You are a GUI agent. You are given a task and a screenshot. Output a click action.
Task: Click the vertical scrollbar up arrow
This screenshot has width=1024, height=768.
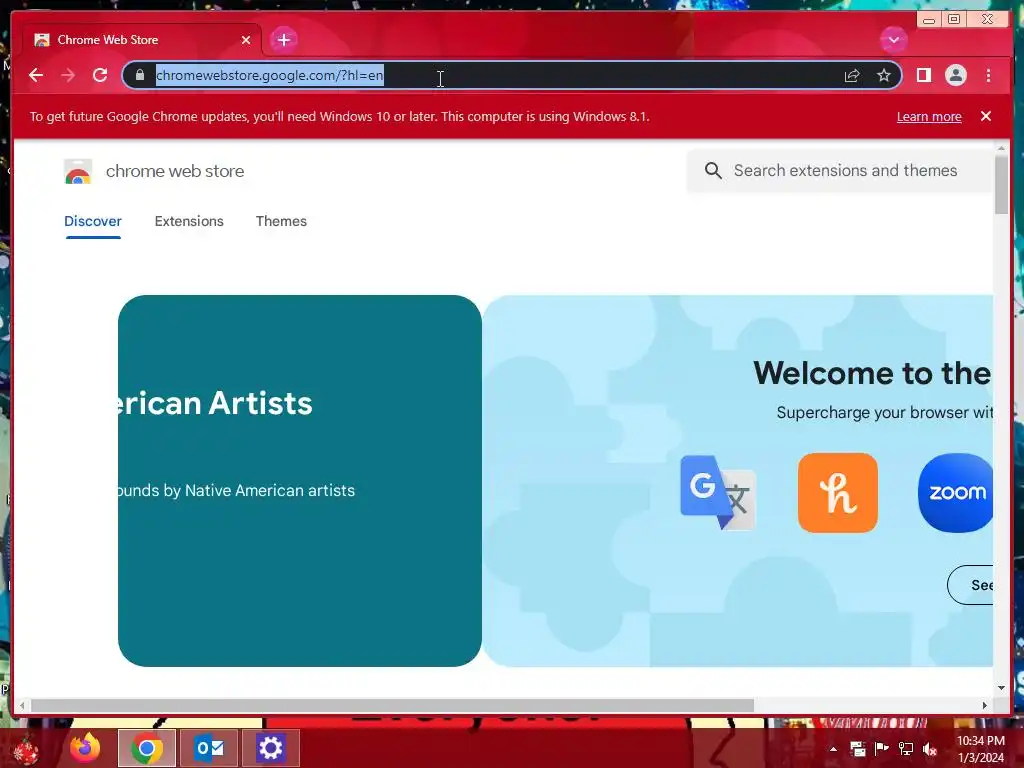(1001, 149)
